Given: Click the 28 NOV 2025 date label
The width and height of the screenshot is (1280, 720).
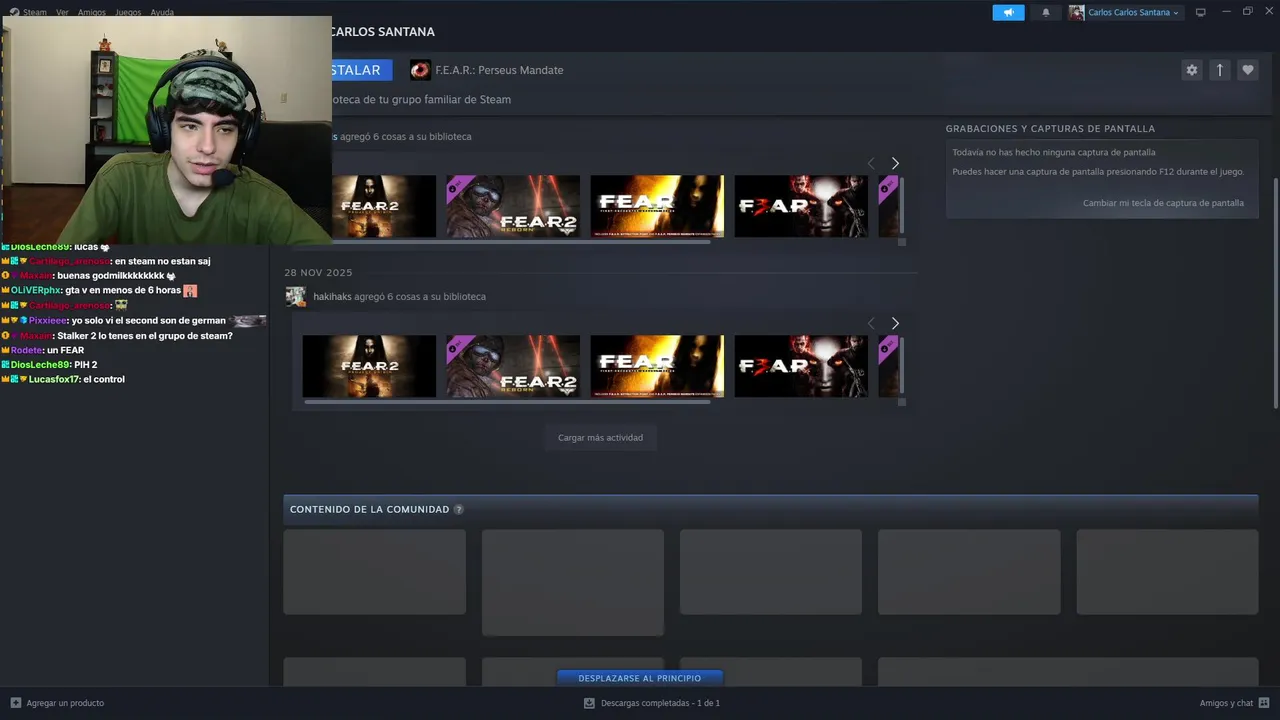Looking at the screenshot, I should point(318,273).
